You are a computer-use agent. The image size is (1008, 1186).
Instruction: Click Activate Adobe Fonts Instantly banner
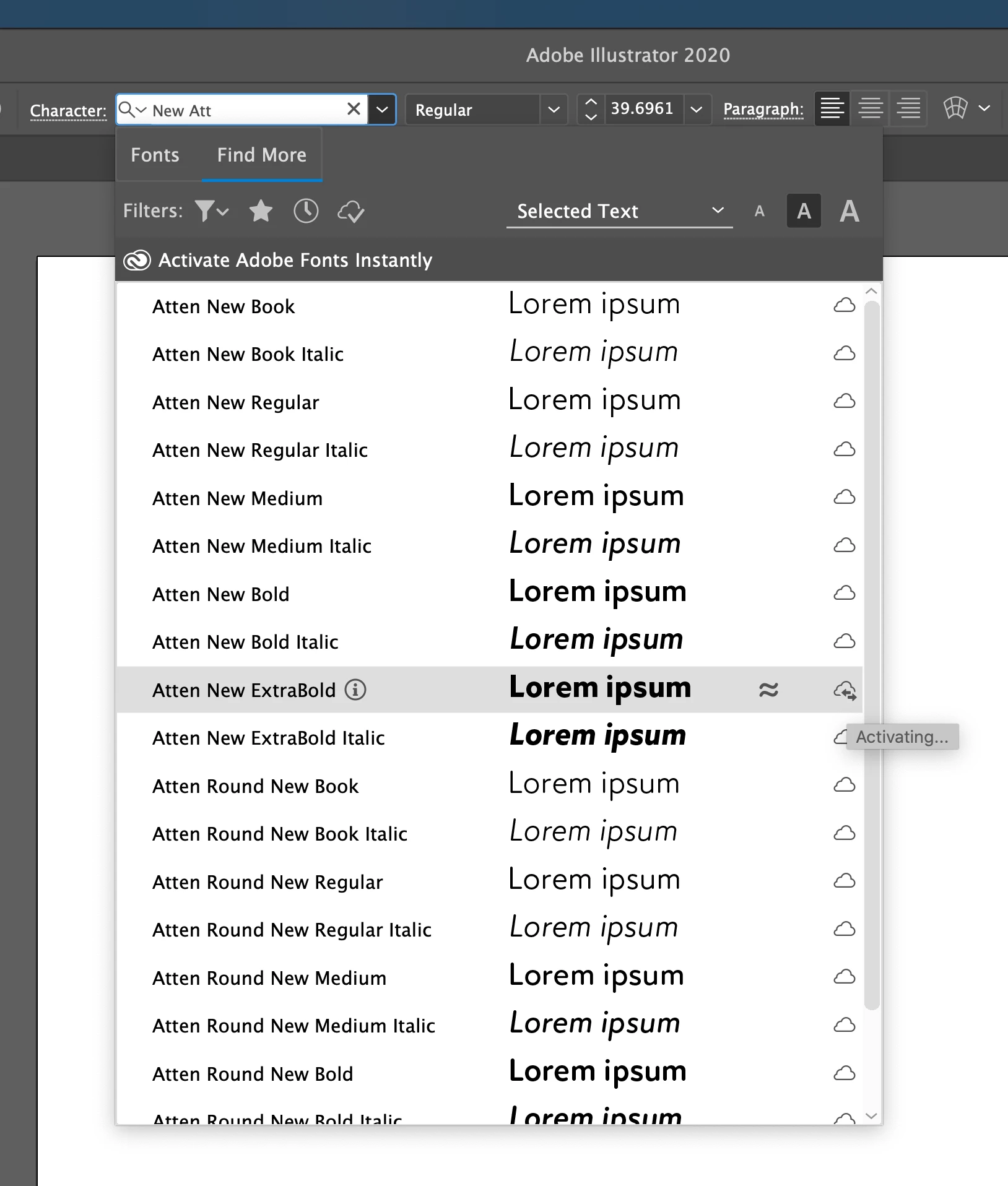[x=499, y=260]
